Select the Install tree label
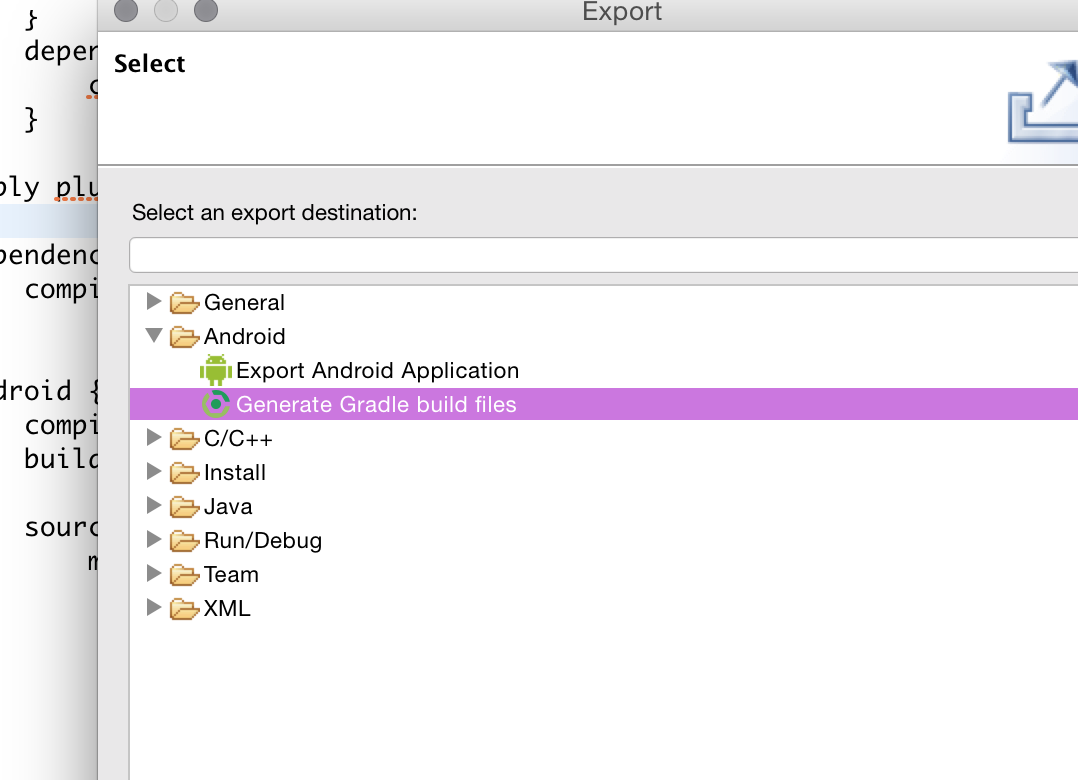1078x780 pixels. tap(235, 472)
